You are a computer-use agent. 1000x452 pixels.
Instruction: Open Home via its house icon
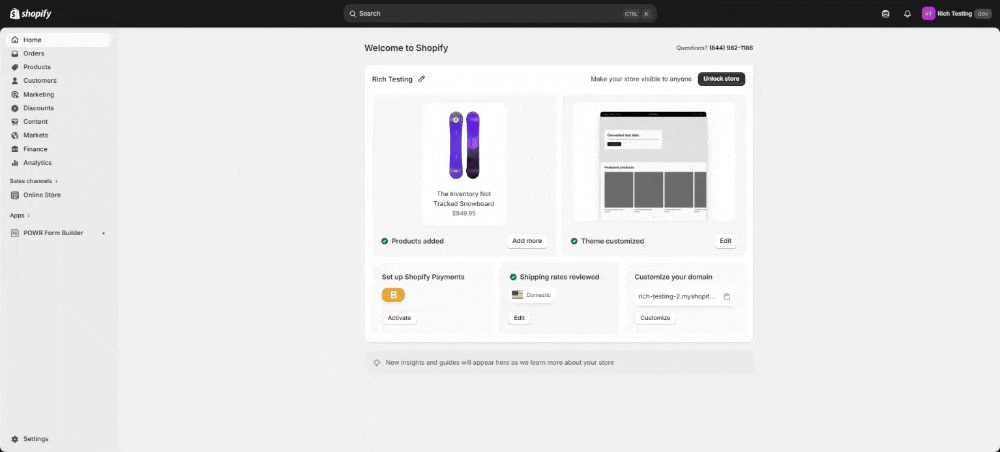tap(15, 40)
